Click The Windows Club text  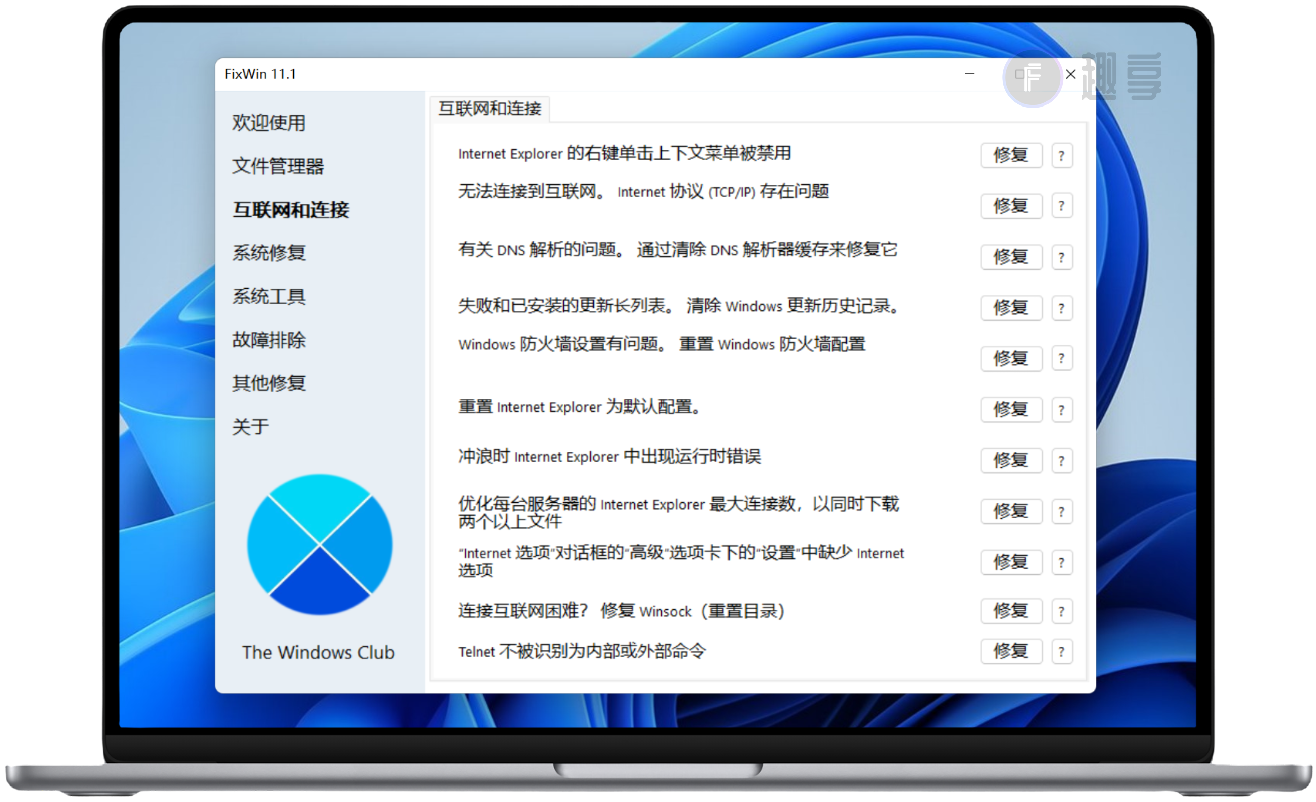pyautogui.click(x=318, y=653)
